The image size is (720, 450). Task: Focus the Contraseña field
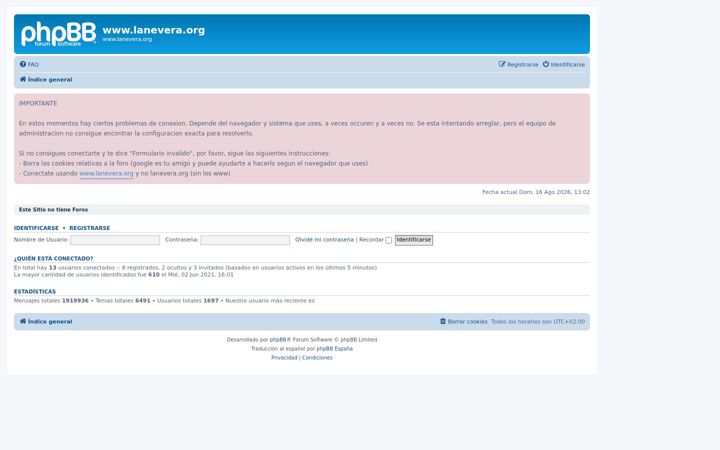[245, 240]
